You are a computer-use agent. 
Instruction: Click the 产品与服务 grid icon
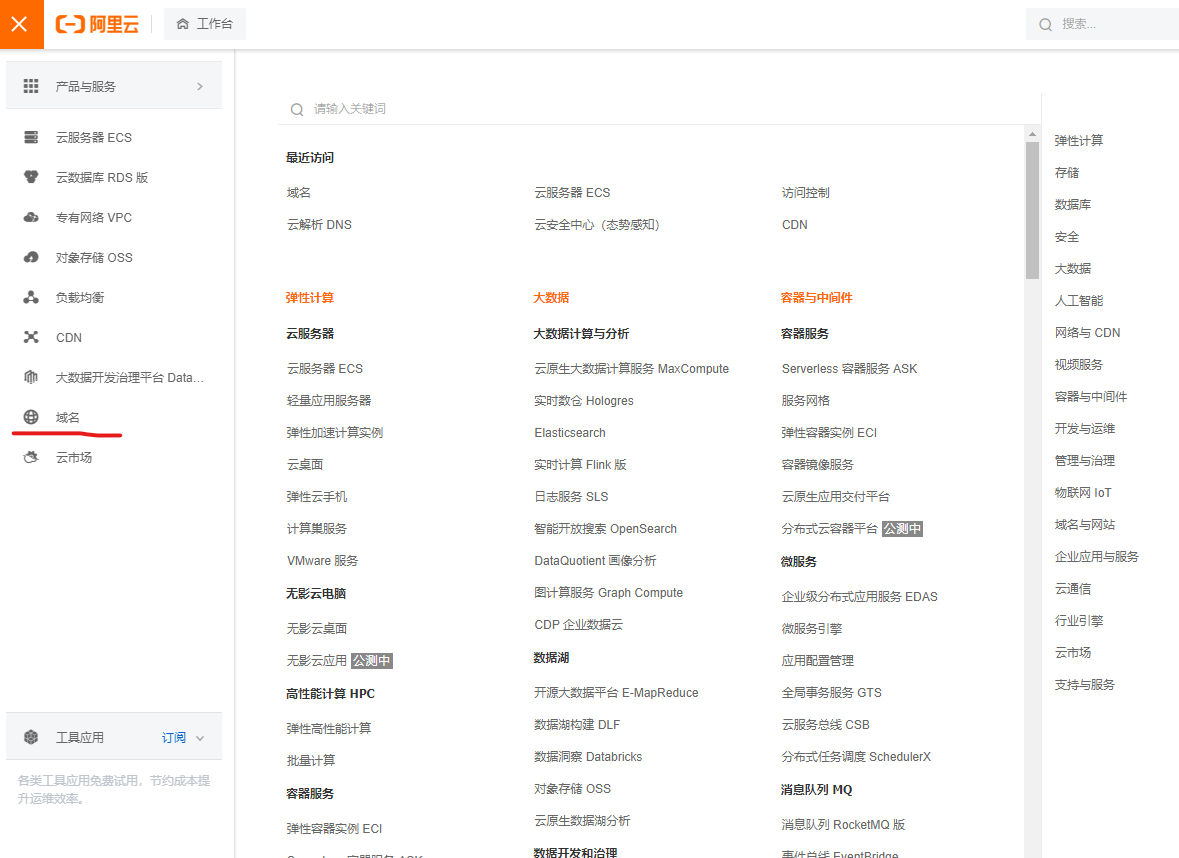point(31,86)
